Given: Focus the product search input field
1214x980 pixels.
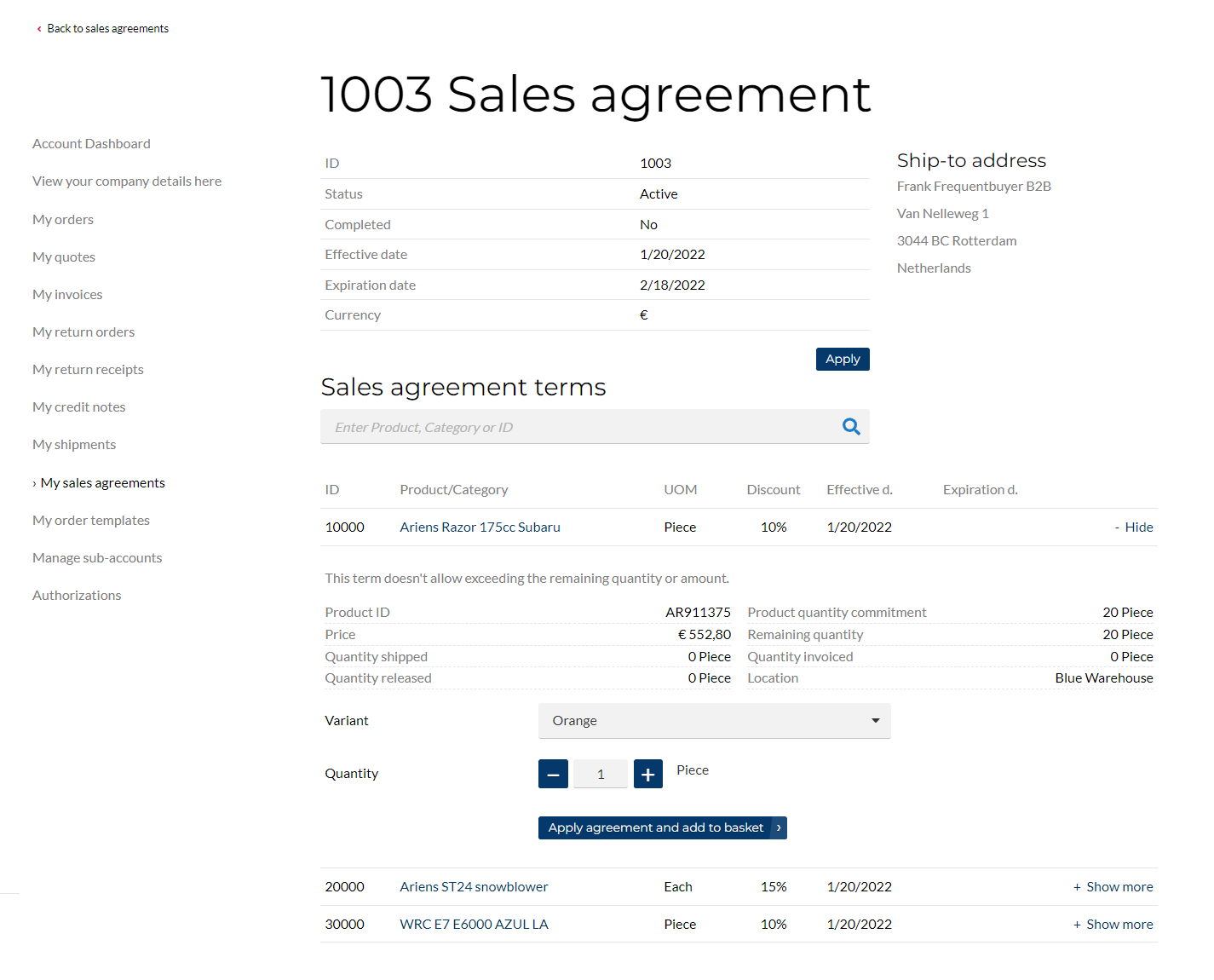Looking at the screenshot, I should pyautogui.click(x=578, y=427).
